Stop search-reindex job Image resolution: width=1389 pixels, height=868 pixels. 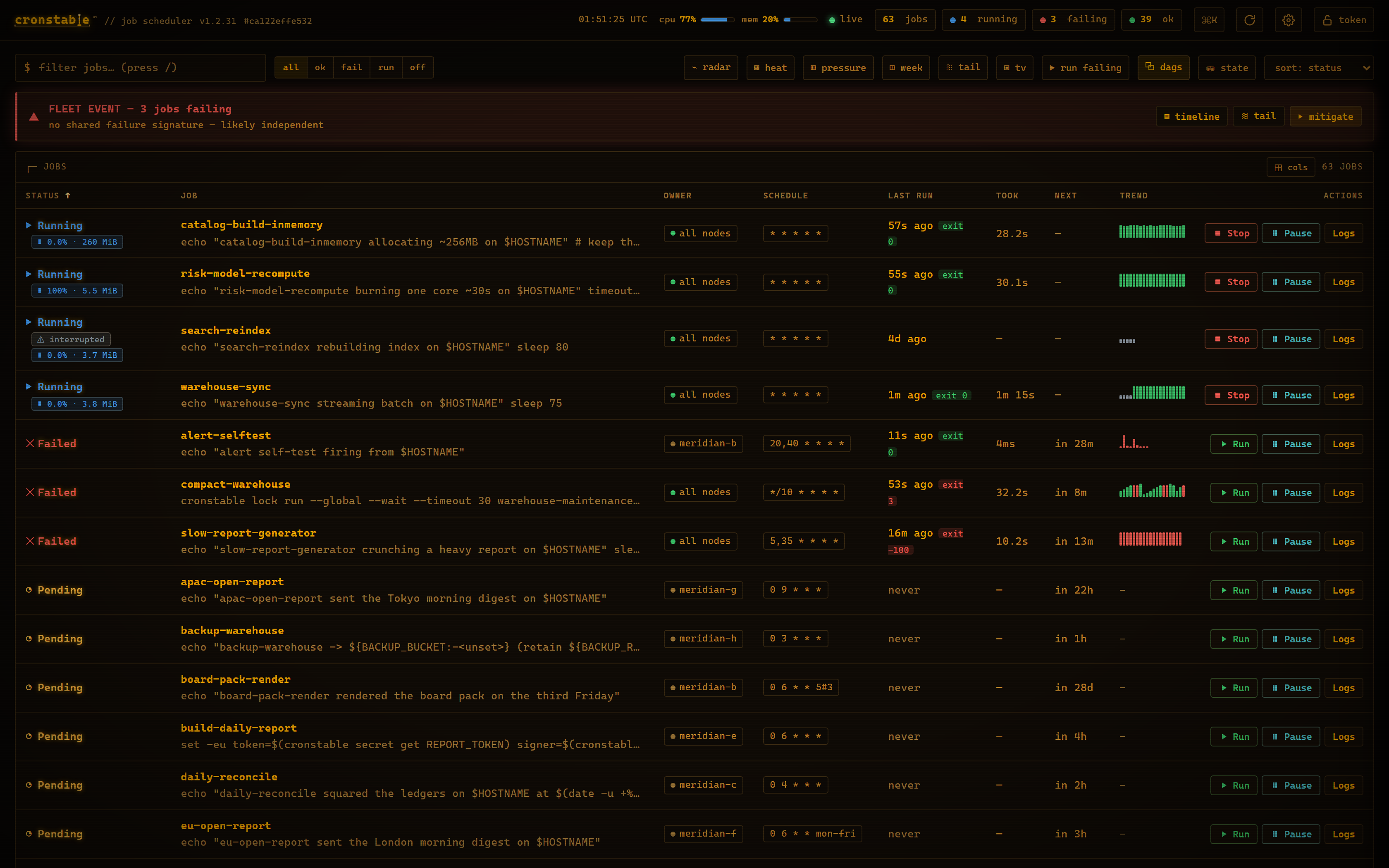[x=1231, y=339]
